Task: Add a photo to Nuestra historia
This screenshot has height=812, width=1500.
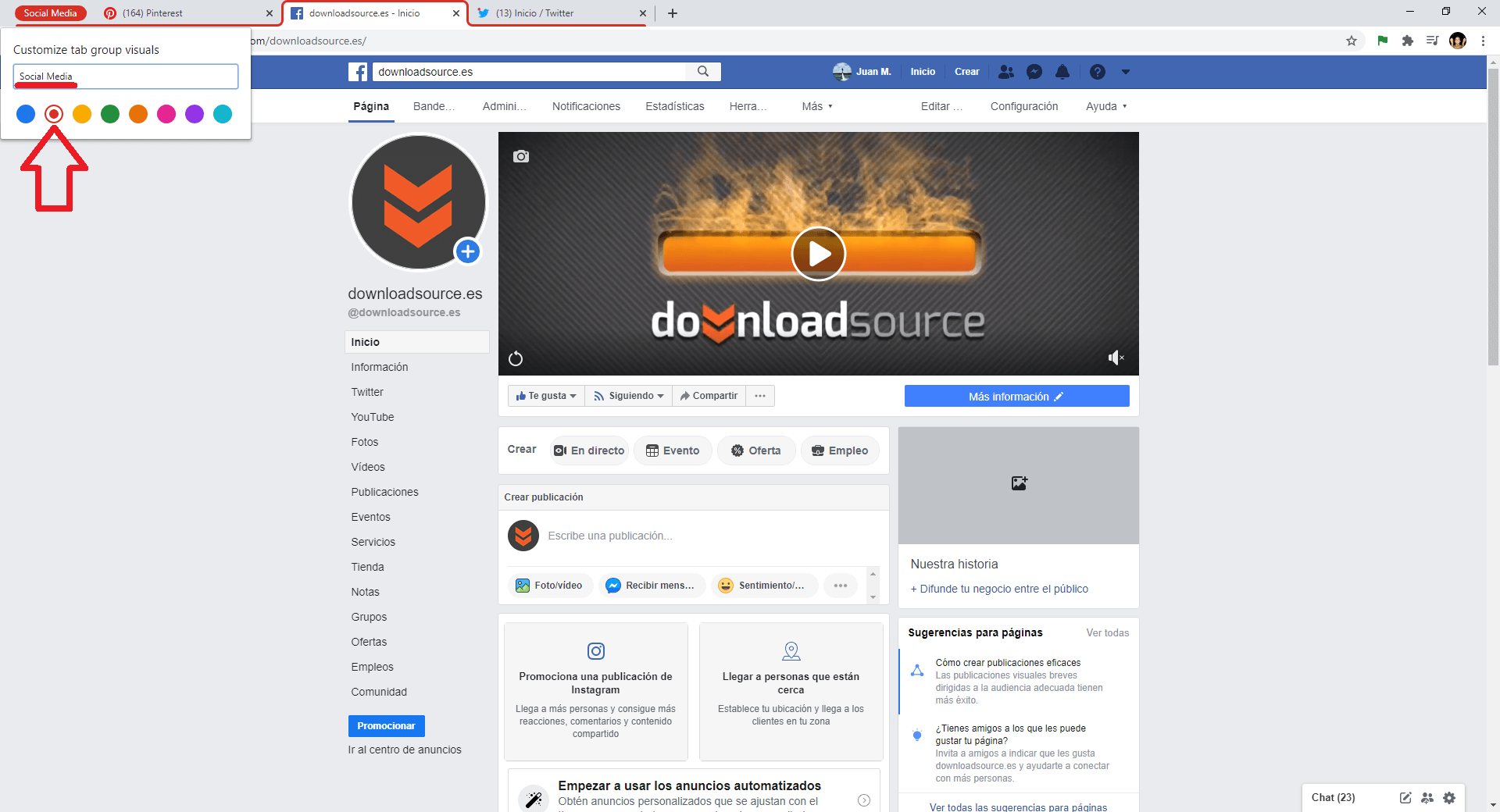Action: tap(1019, 483)
